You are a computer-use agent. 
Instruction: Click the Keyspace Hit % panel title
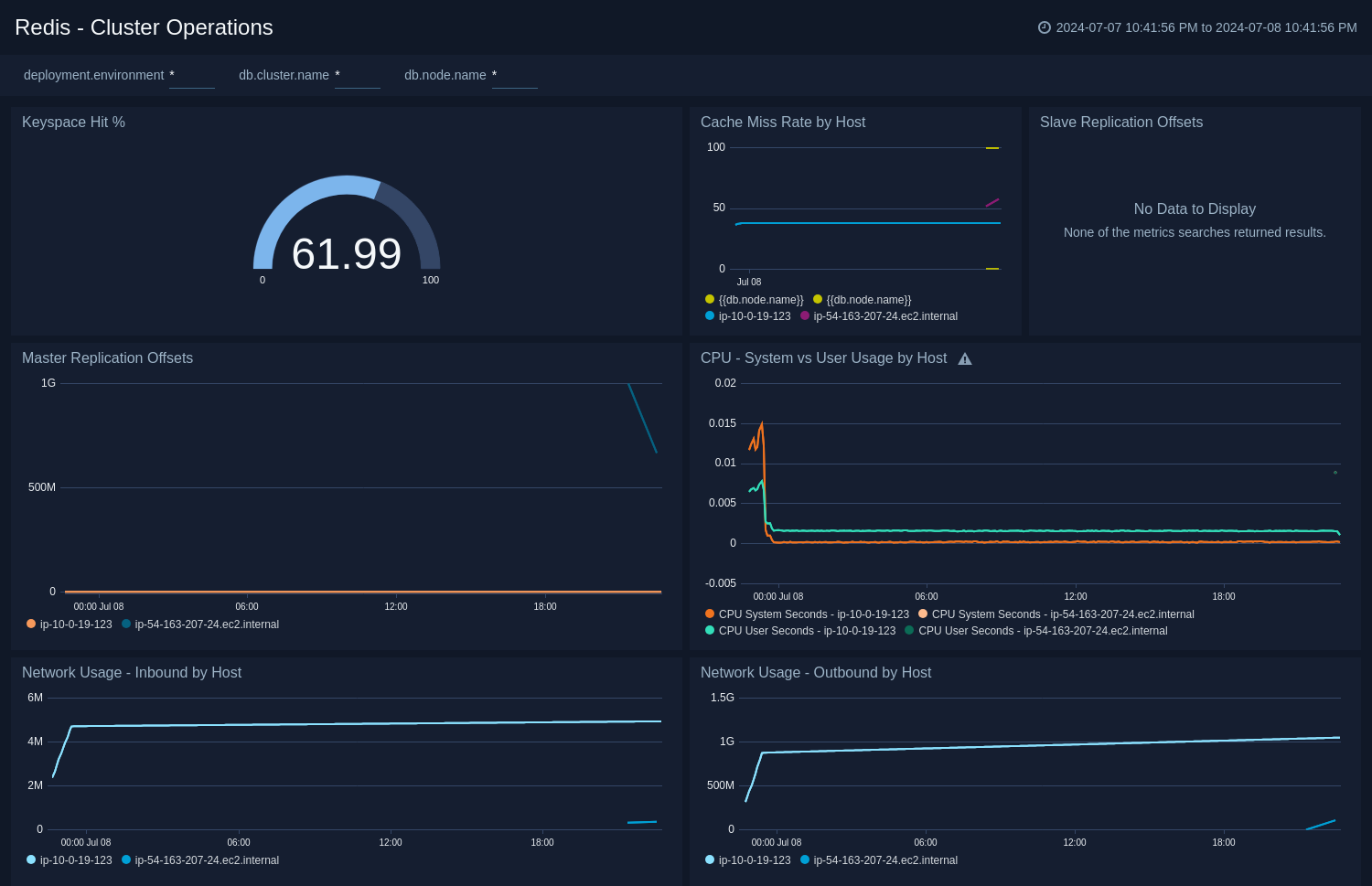click(73, 123)
